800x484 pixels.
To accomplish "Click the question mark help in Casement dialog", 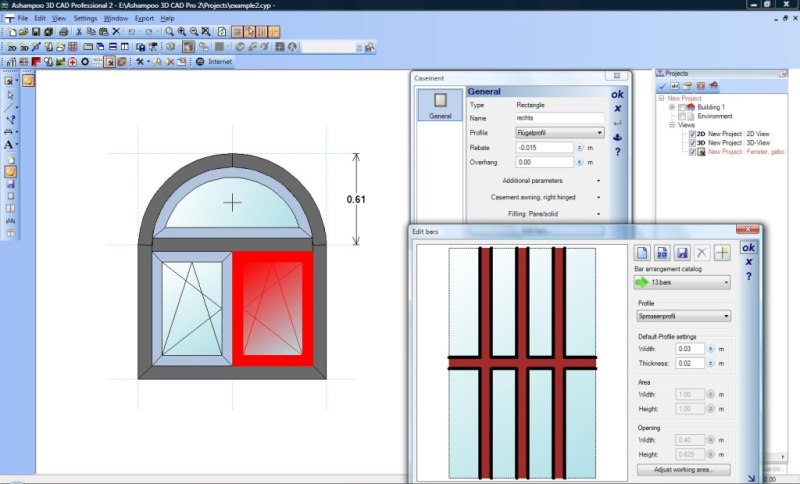I will [x=617, y=152].
